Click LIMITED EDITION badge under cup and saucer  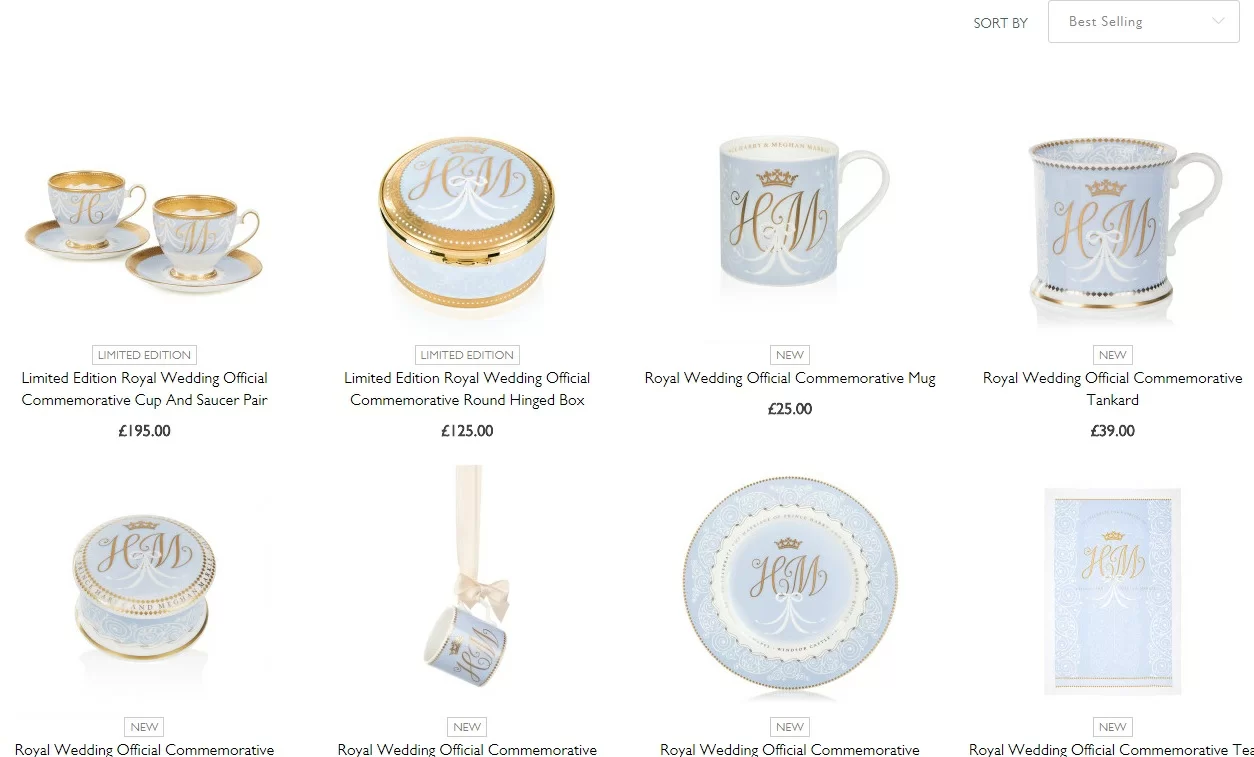click(144, 355)
